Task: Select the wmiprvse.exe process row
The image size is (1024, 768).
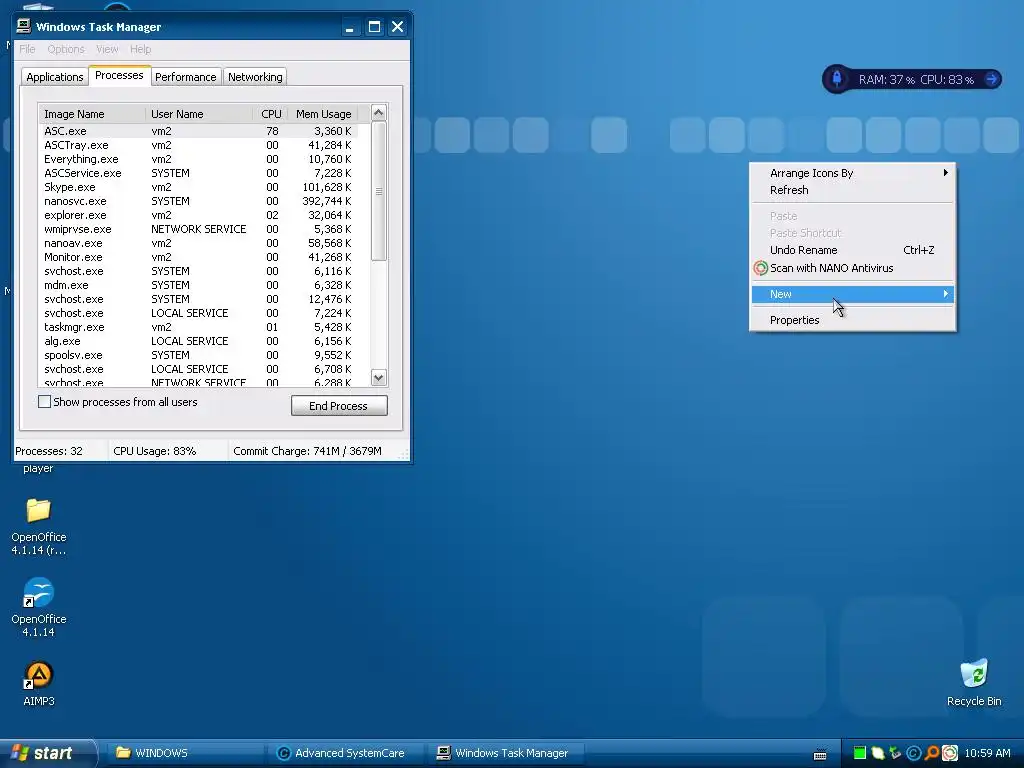Action: (x=199, y=229)
